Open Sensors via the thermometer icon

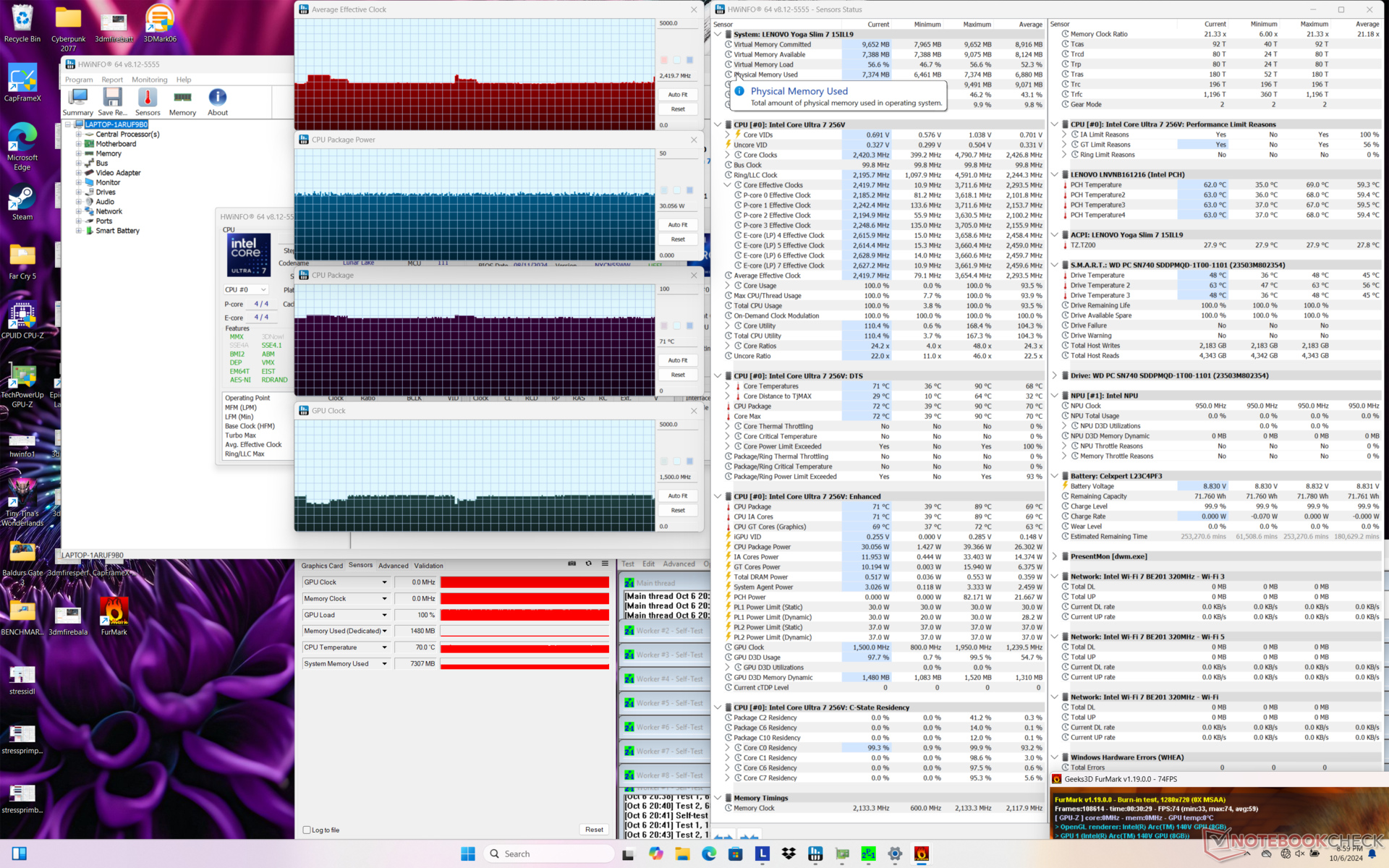coord(148,102)
